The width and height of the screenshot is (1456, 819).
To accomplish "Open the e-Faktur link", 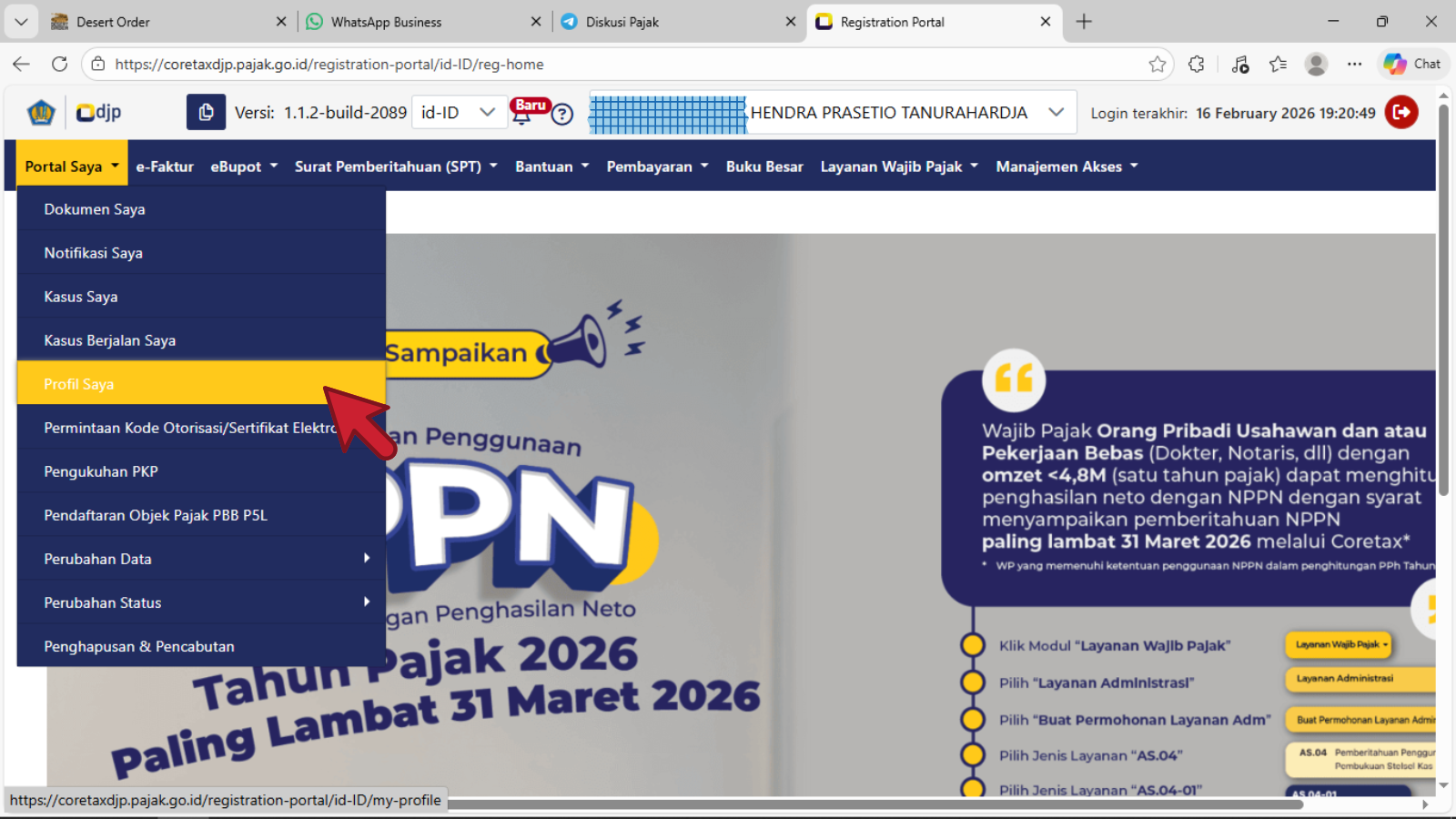I will click(165, 167).
